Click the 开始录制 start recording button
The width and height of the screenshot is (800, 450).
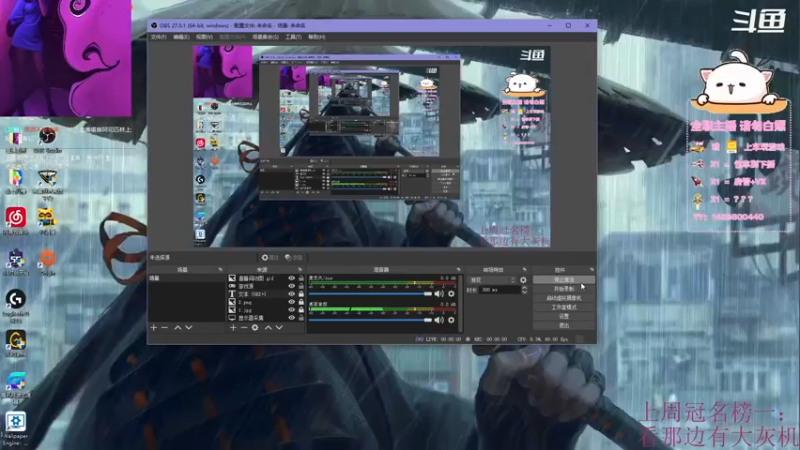564,289
